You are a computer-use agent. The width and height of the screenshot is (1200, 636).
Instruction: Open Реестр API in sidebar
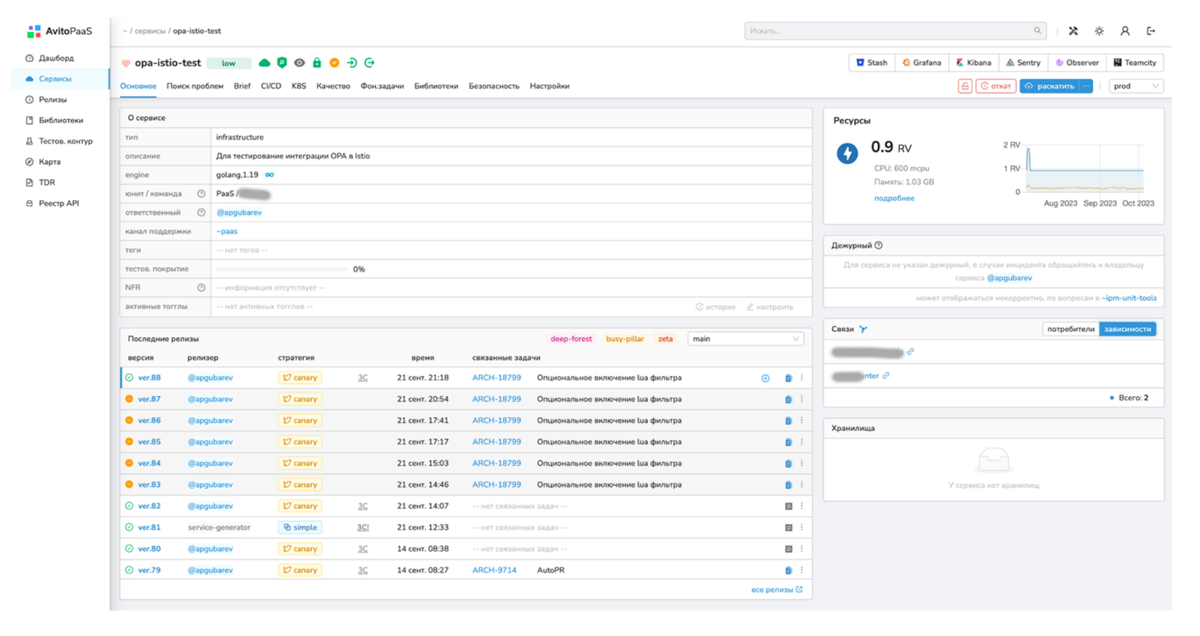[58, 203]
